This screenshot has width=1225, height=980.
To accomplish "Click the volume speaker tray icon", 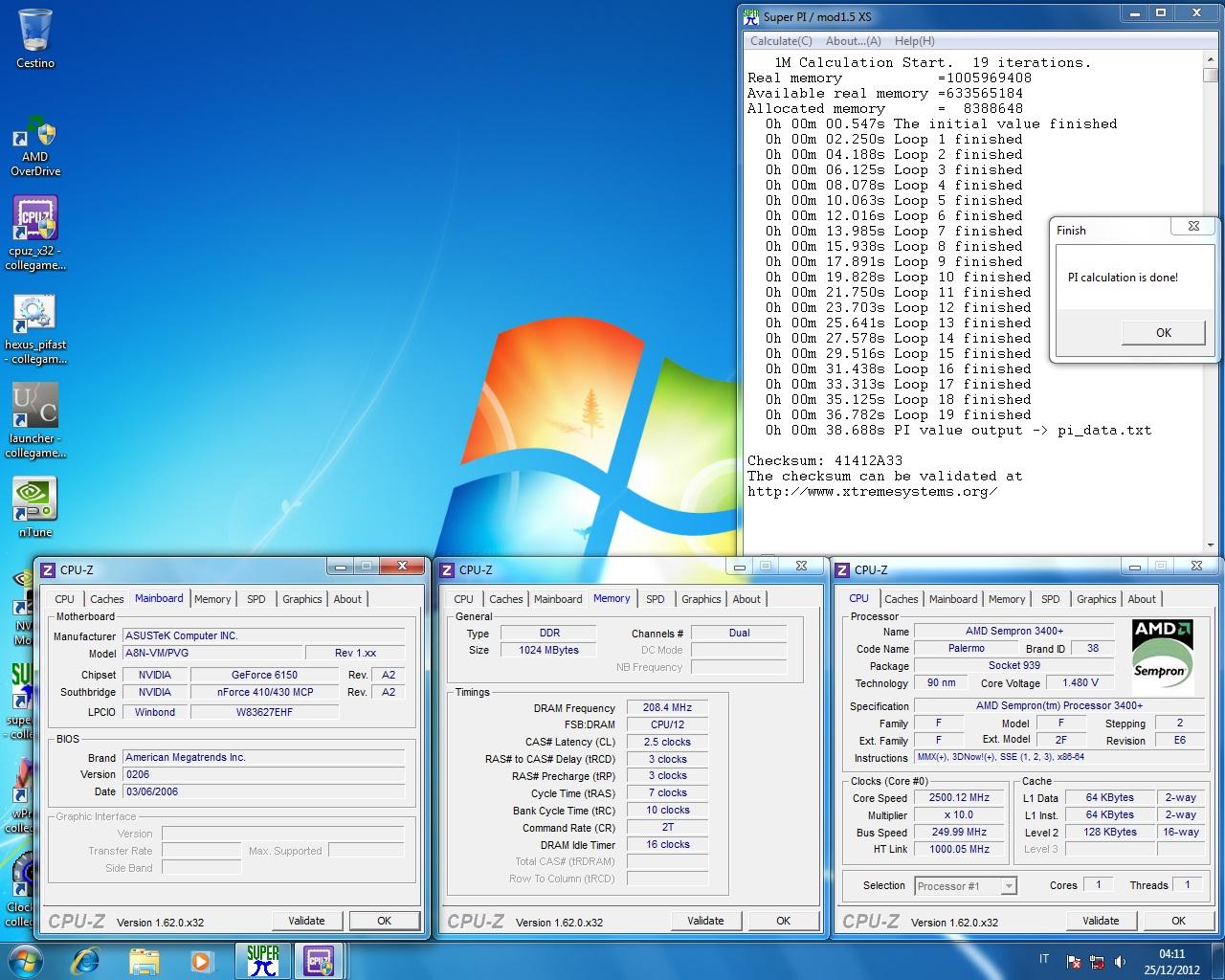I will pyautogui.click(x=1120, y=962).
